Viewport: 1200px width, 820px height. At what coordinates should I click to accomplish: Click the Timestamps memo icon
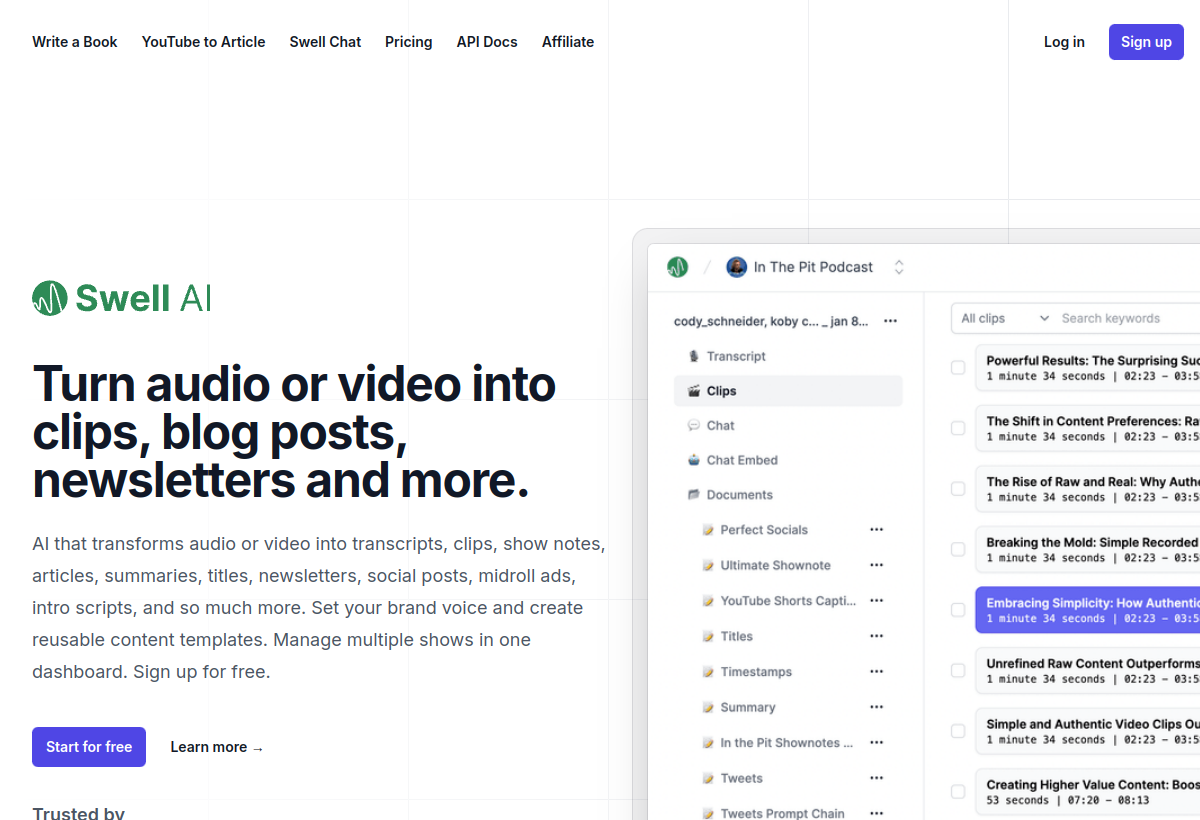[708, 672]
